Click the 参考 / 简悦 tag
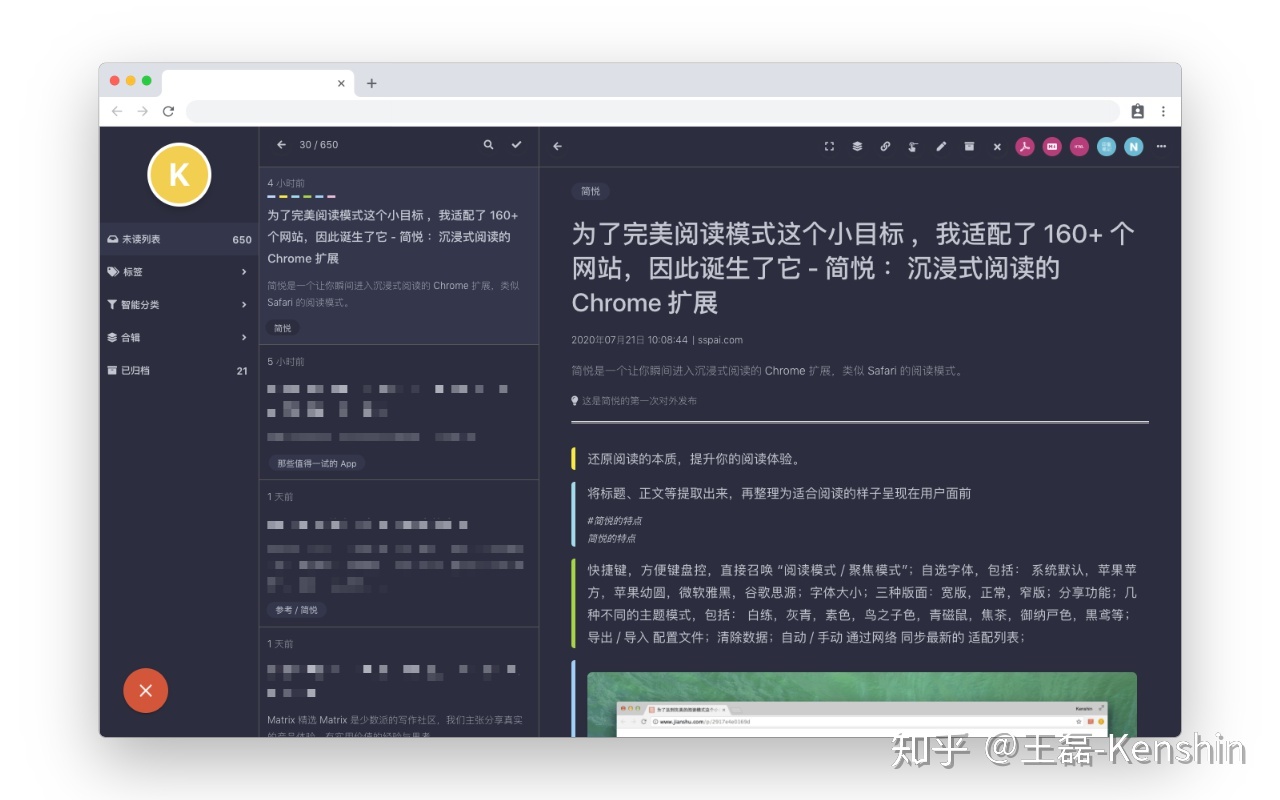 (297, 610)
